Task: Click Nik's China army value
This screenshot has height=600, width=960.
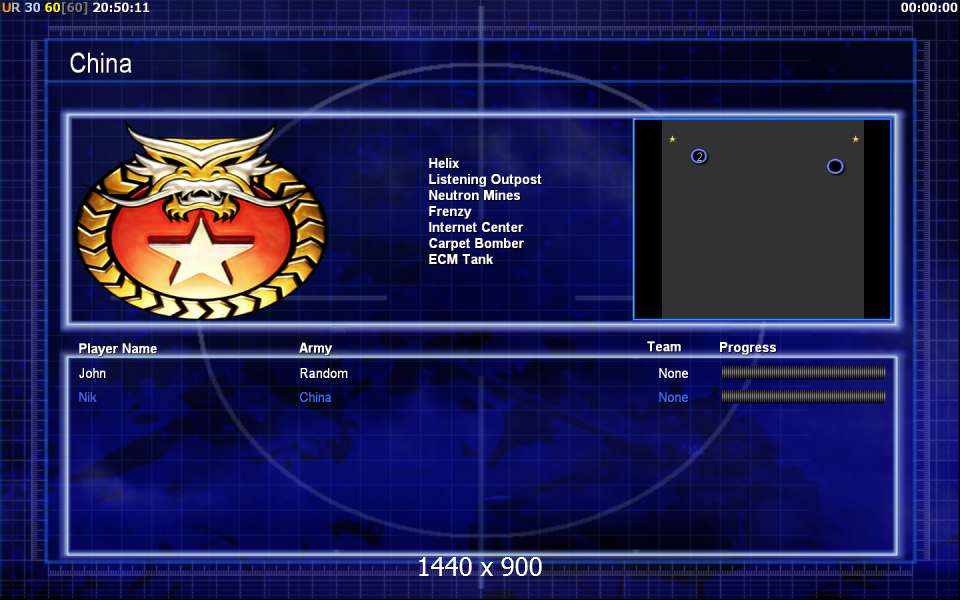Action: click(x=315, y=397)
